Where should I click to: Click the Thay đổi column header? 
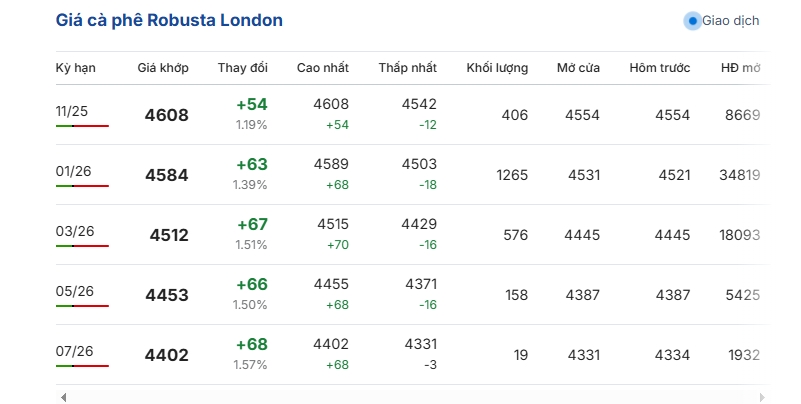point(243,68)
